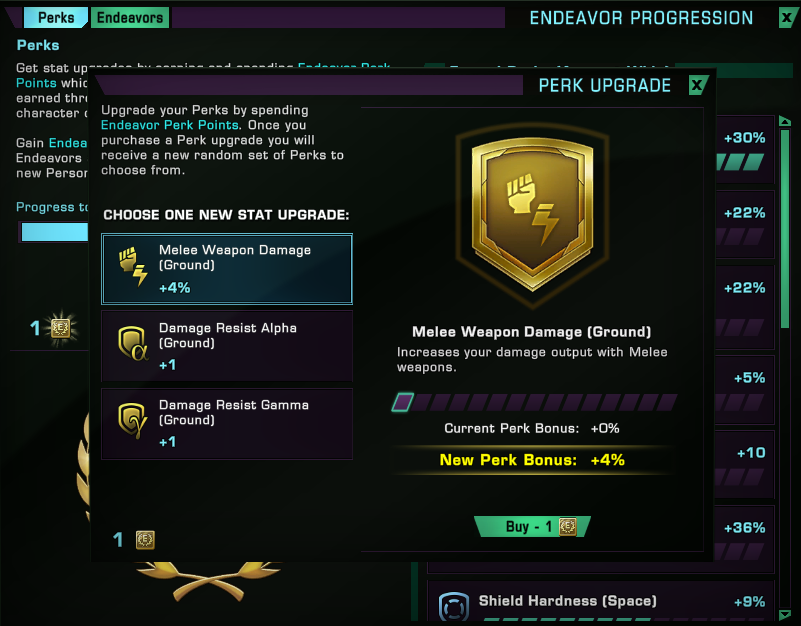Open the Endeavors tab
This screenshot has width=801, height=626.
130,18
